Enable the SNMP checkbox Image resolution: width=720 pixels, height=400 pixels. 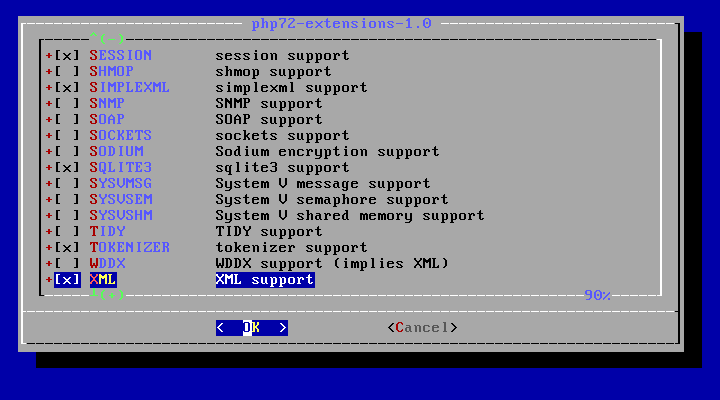[x=67, y=104]
